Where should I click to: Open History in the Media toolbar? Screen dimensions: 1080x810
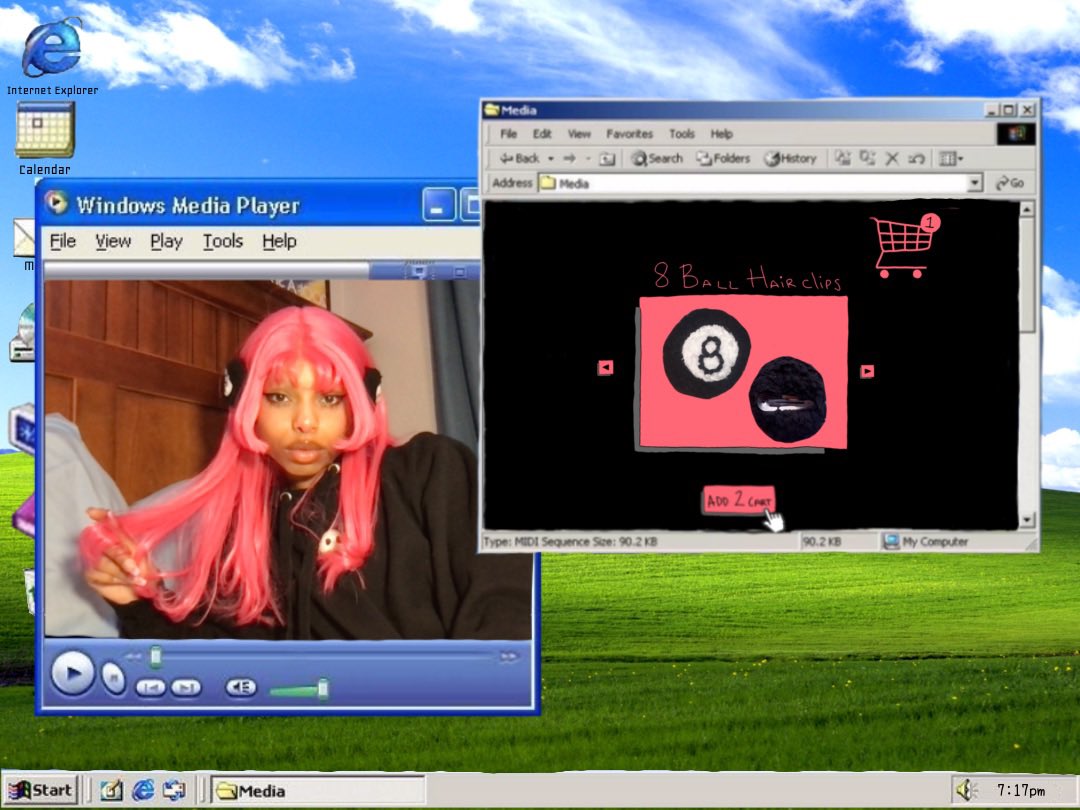pyautogui.click(x=790, y=158)
